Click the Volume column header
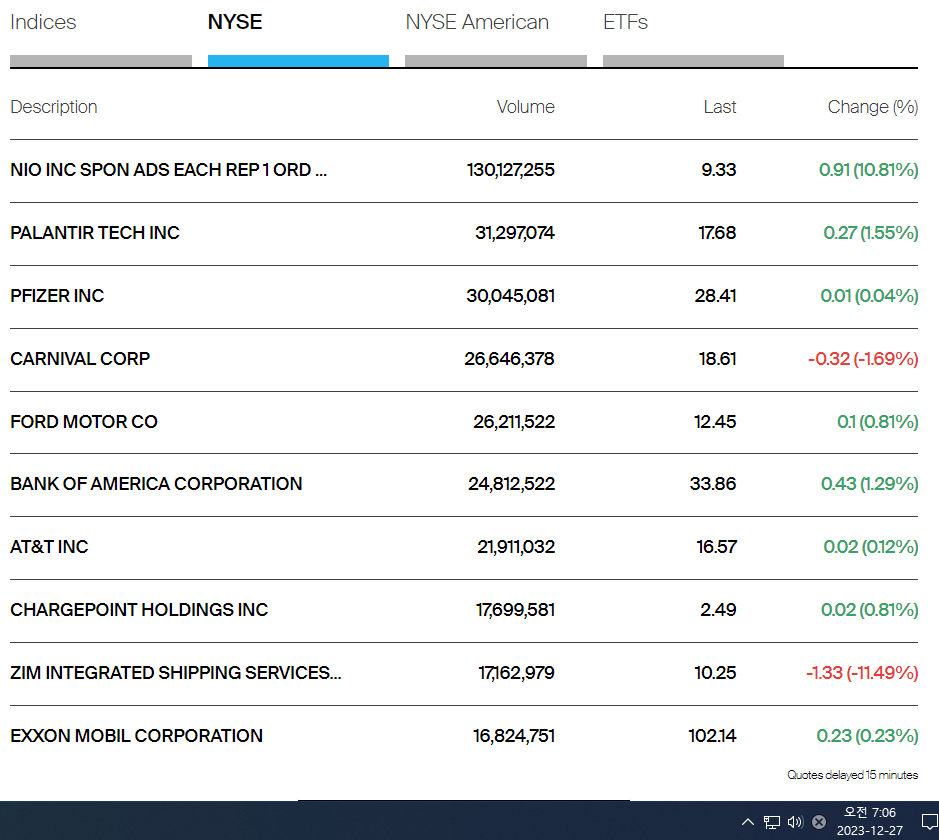 point(525,107)
